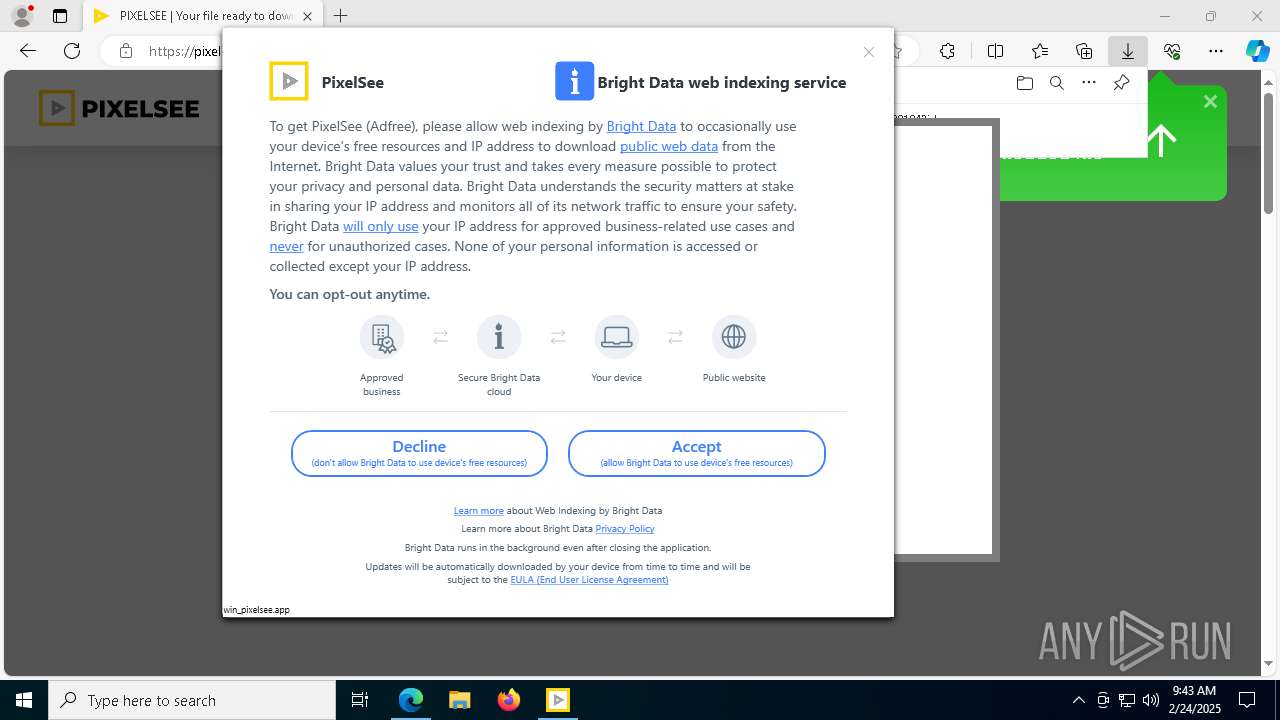Toggle Edge split screen
Viewport: 1280px width, 720px height.
(x=995, y=51)
